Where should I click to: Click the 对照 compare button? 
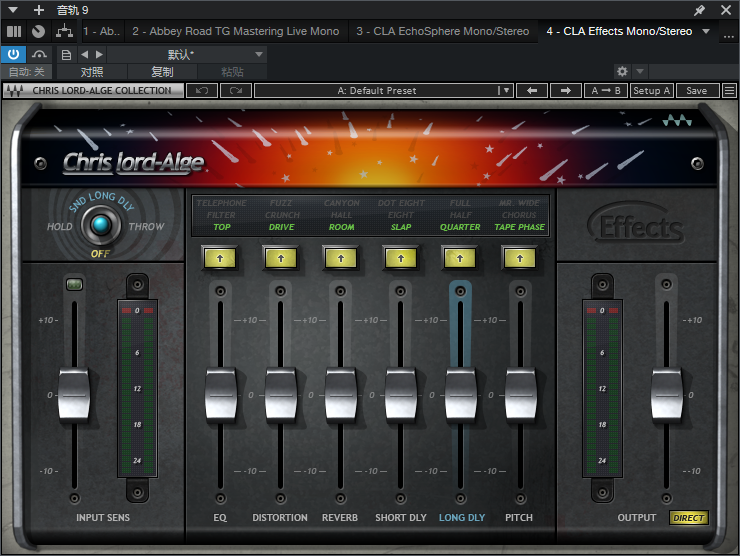(92, 72)
